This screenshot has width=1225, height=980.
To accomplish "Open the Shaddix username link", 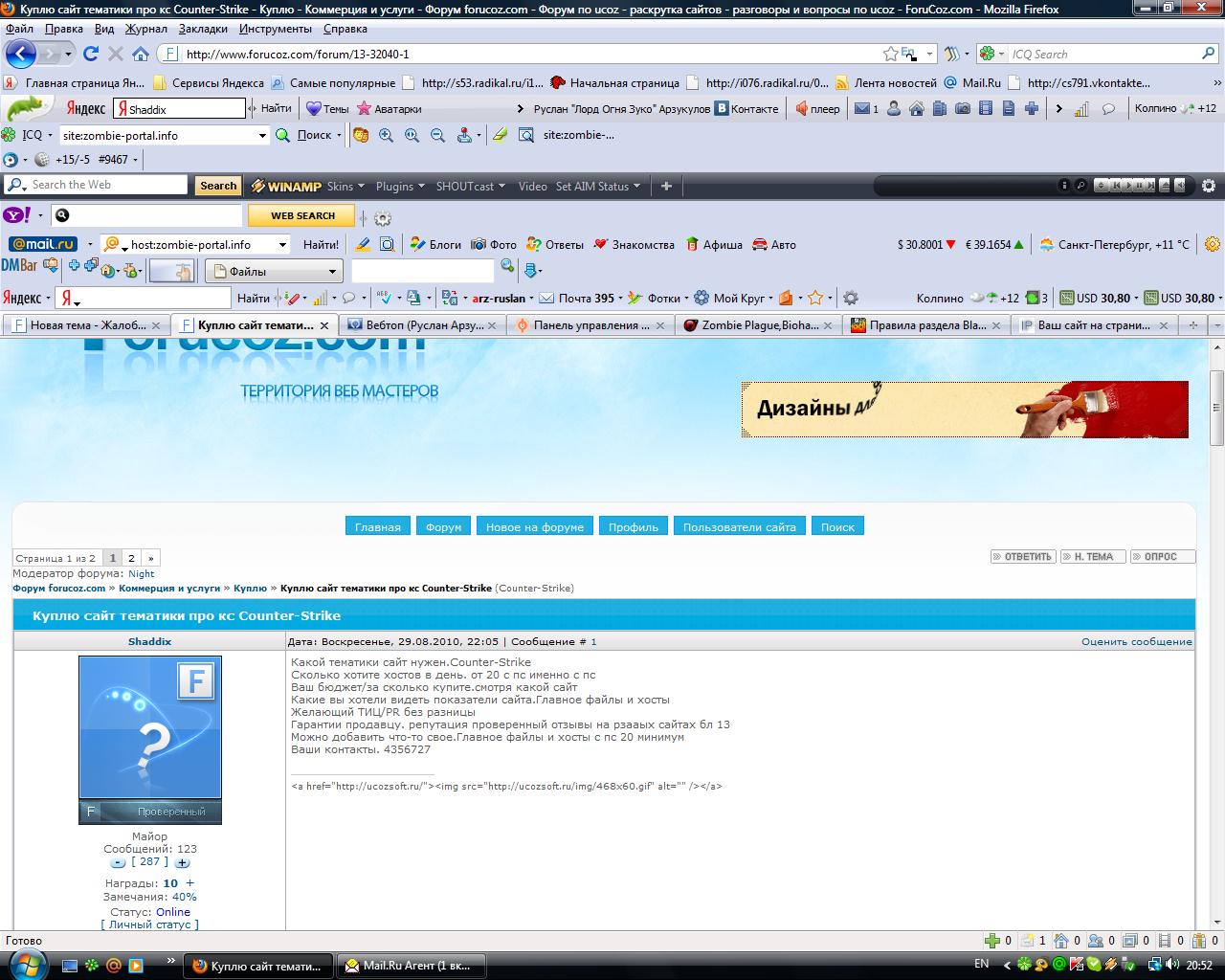I will click(x=149, y=641).
